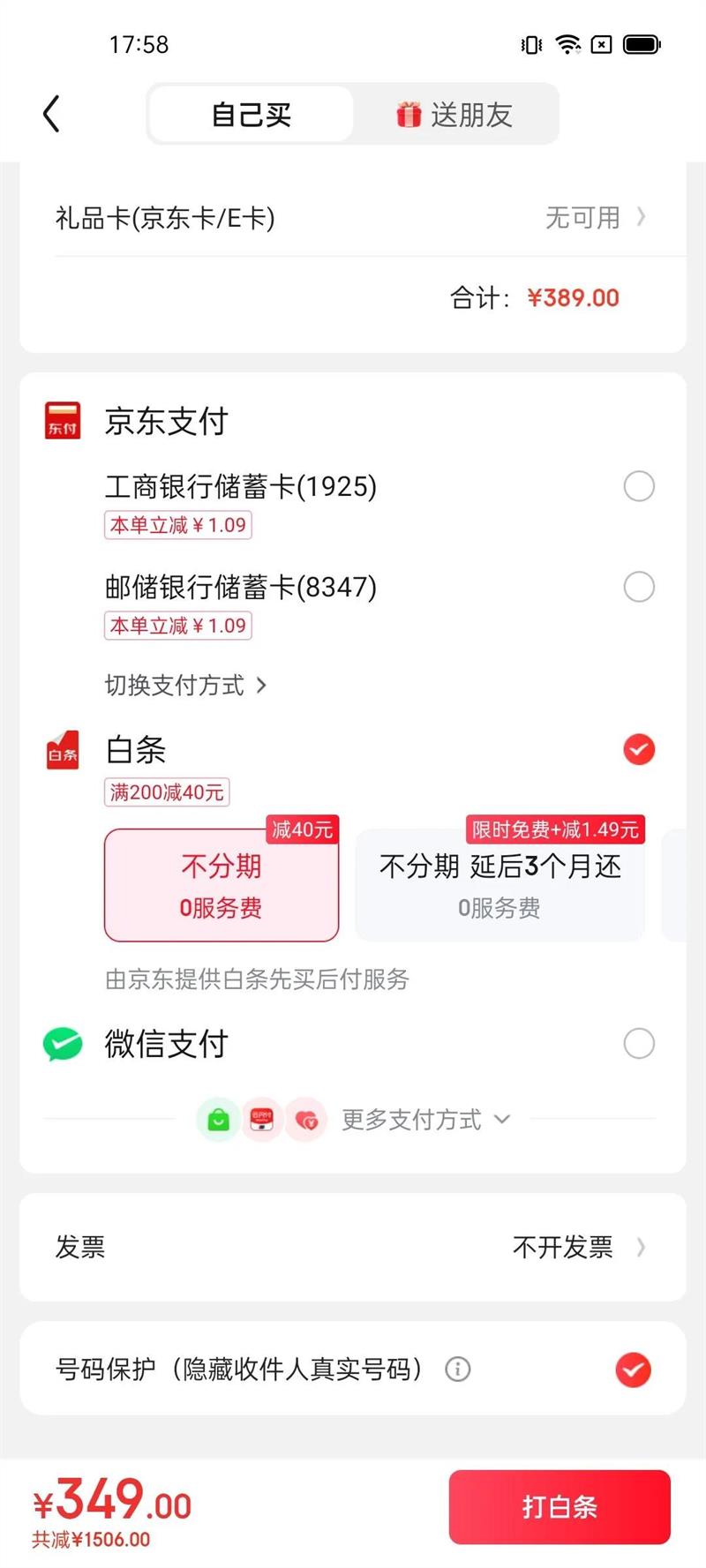Switch to 自己买 tab
The image size is (706, 1568).
point(252,114)
